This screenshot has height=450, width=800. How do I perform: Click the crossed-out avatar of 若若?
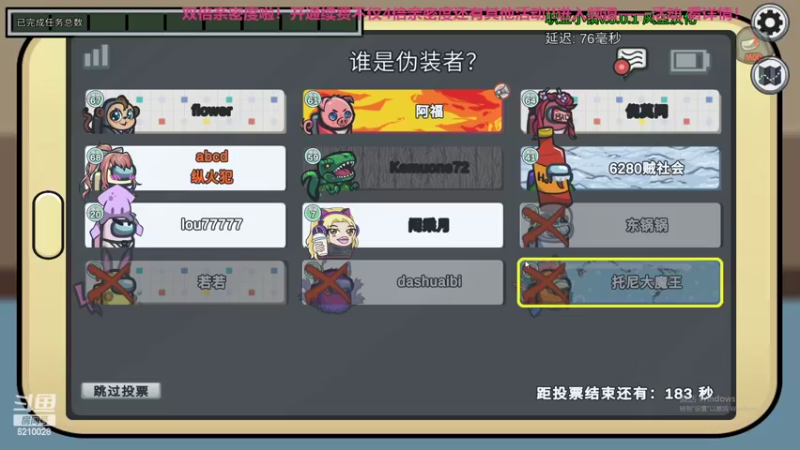(x=110, y=284)
